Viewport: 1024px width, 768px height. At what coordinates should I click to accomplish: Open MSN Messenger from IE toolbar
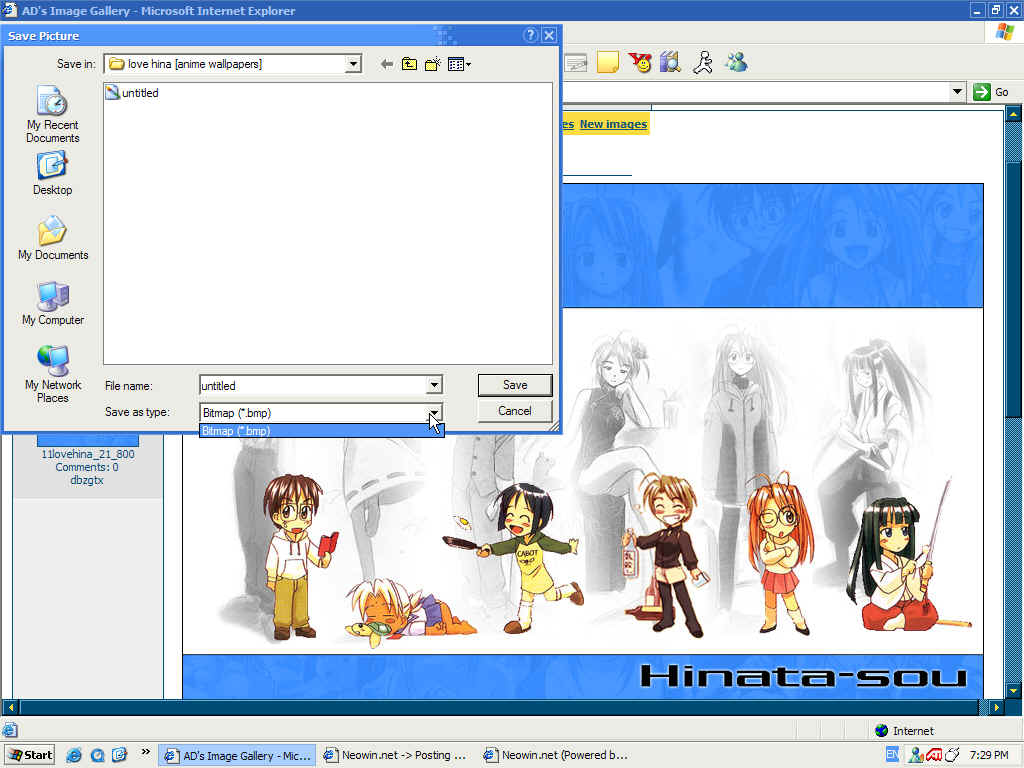pos(736,63)
